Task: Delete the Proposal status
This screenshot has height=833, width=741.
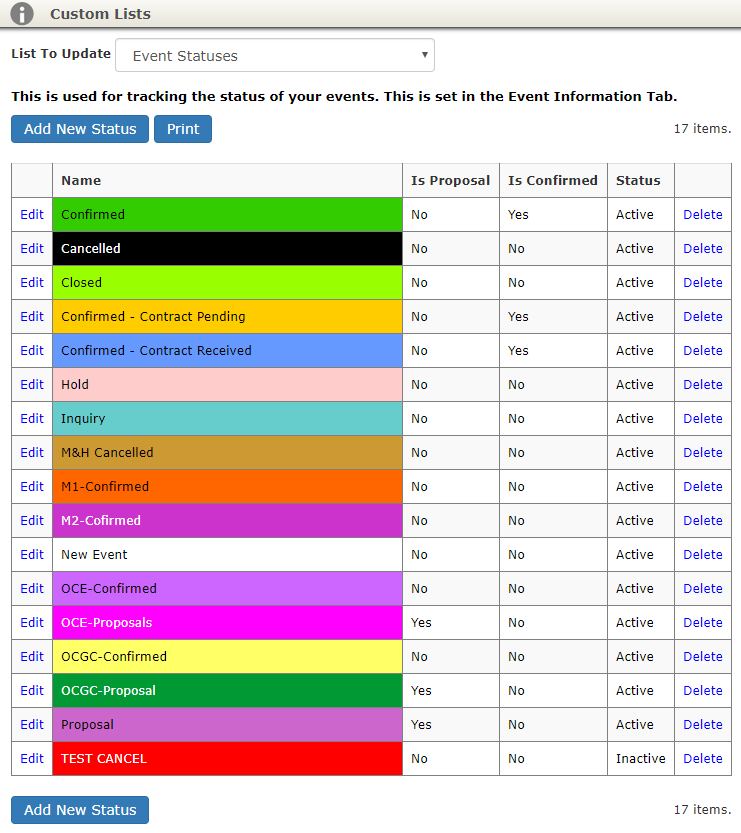Action: click(703, 725)
